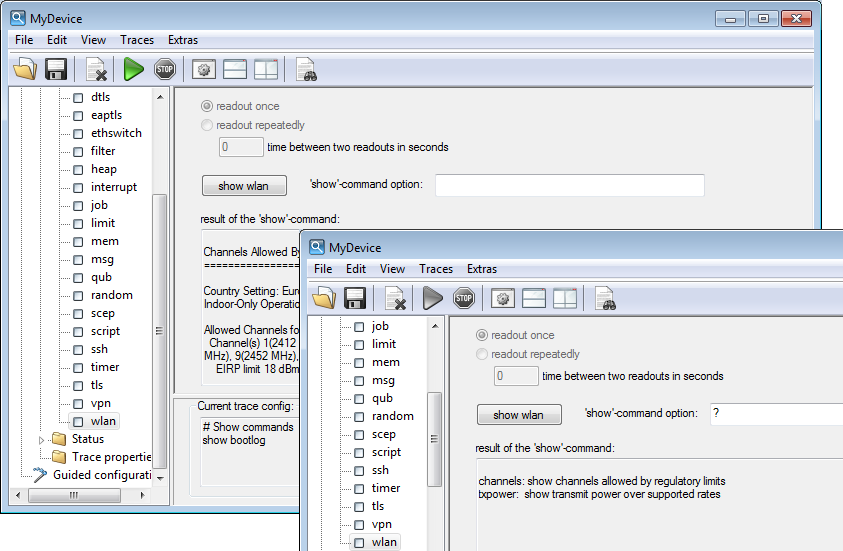Click the gear settings window icon in back window
Viewport: 843px width, 551px height.
coord(204,69)
